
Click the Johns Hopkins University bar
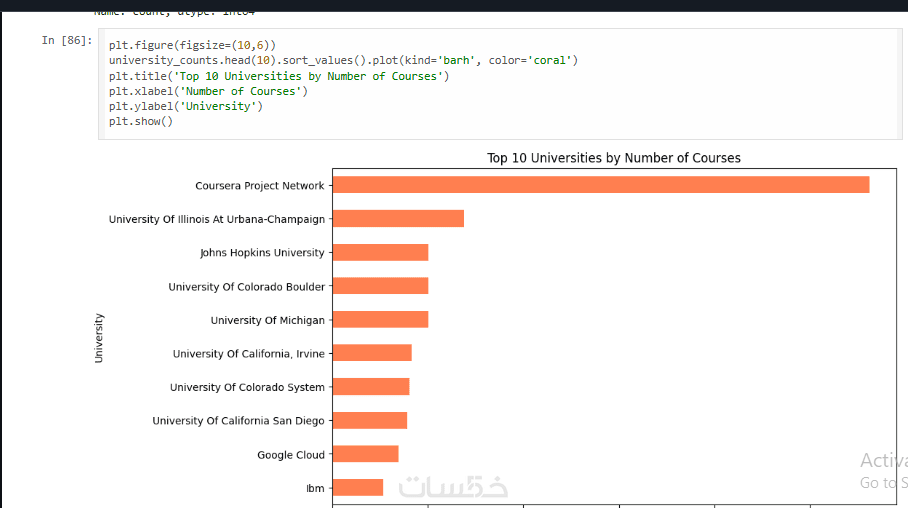point(380,252)
